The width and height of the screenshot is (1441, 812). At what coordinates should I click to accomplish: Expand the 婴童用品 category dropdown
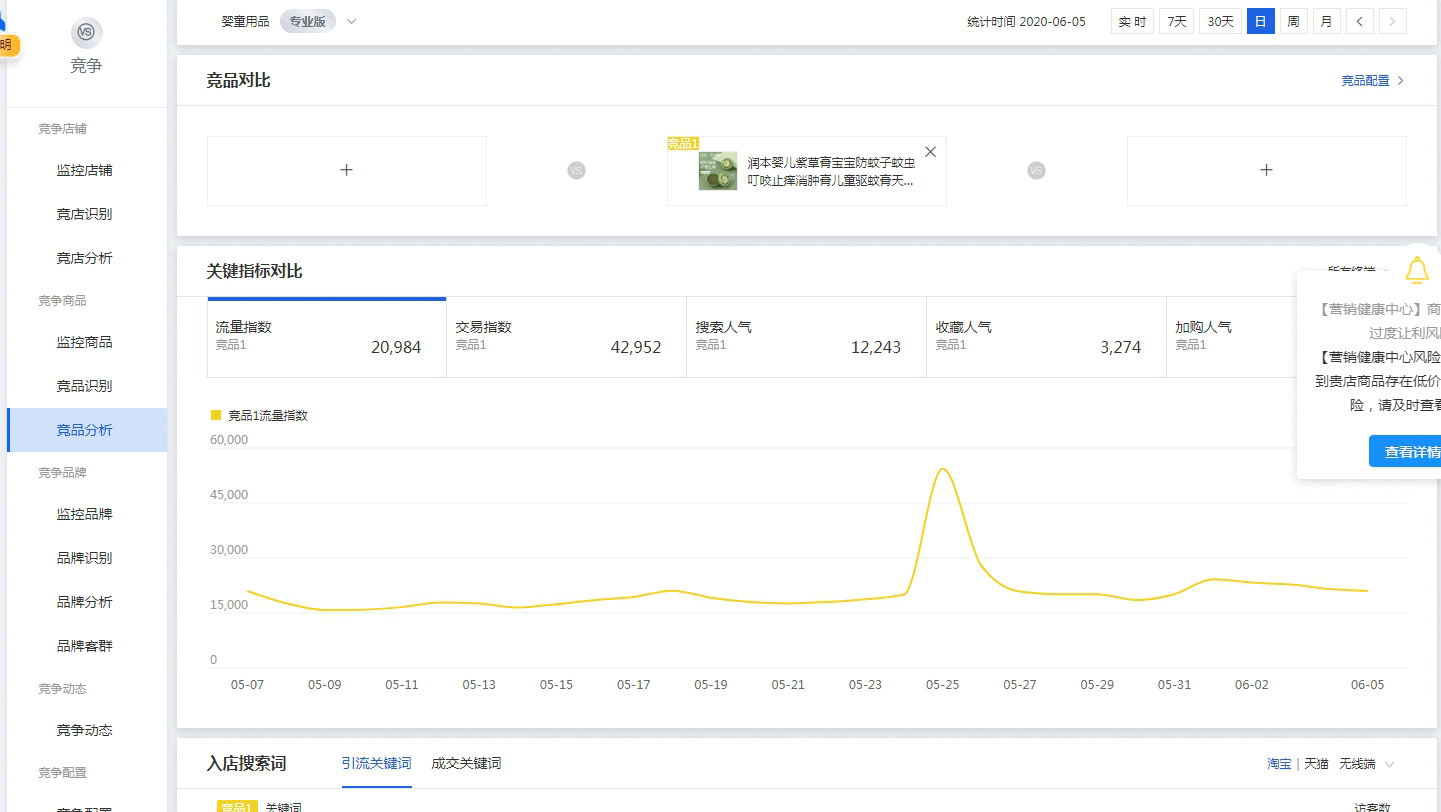click(x=351, y=22)
